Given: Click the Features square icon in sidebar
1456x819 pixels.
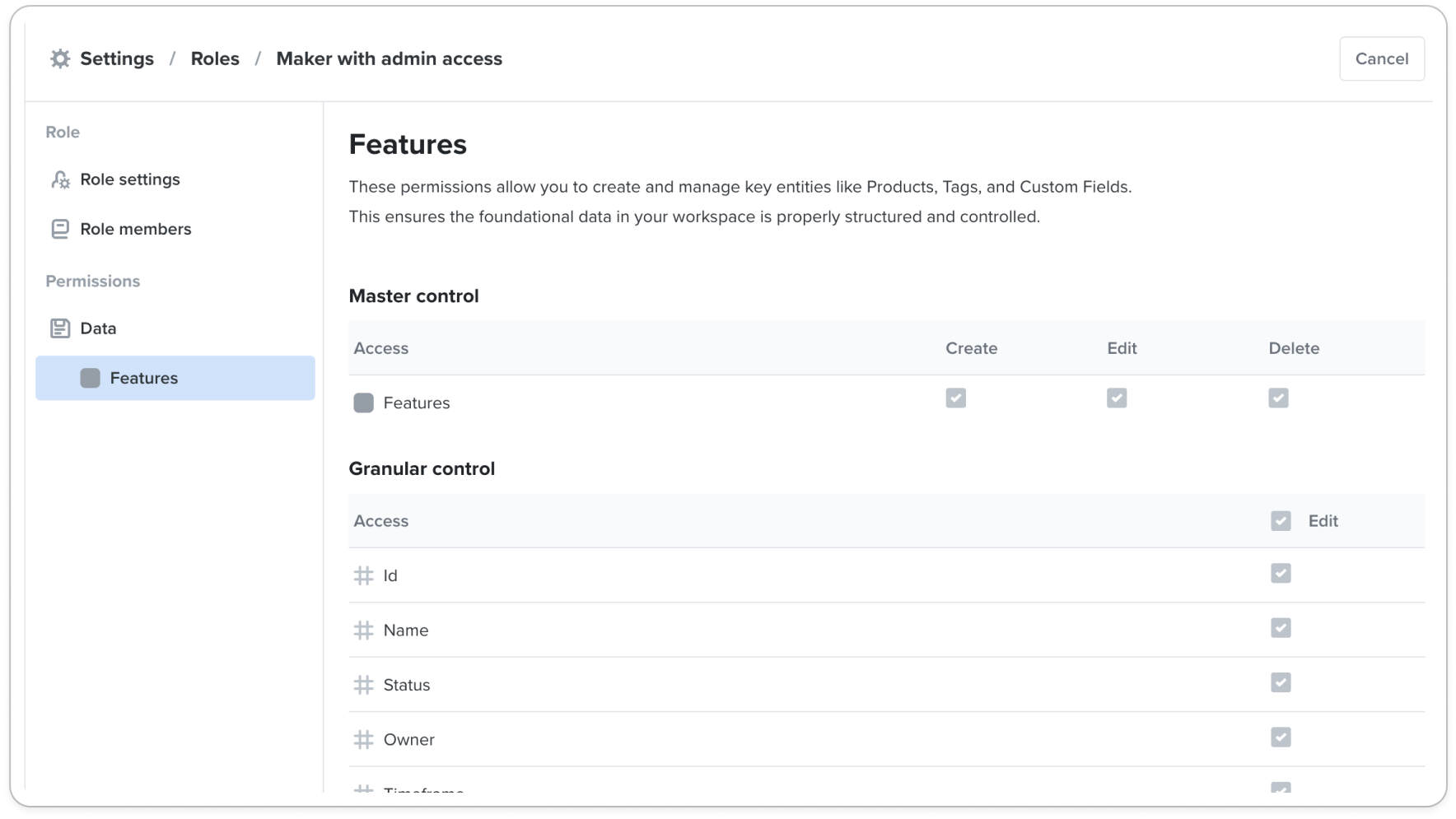Looking at the screenshot, I should click(90, 378).
